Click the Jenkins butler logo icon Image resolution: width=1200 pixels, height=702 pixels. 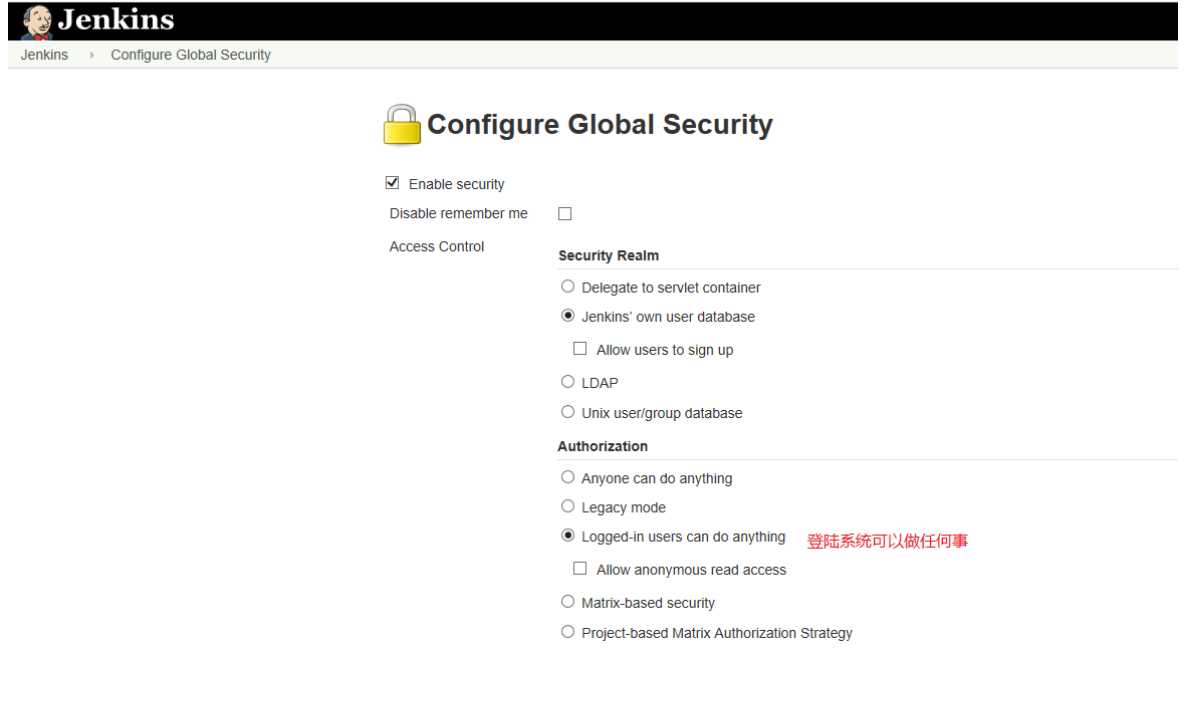tap(38, 20)
